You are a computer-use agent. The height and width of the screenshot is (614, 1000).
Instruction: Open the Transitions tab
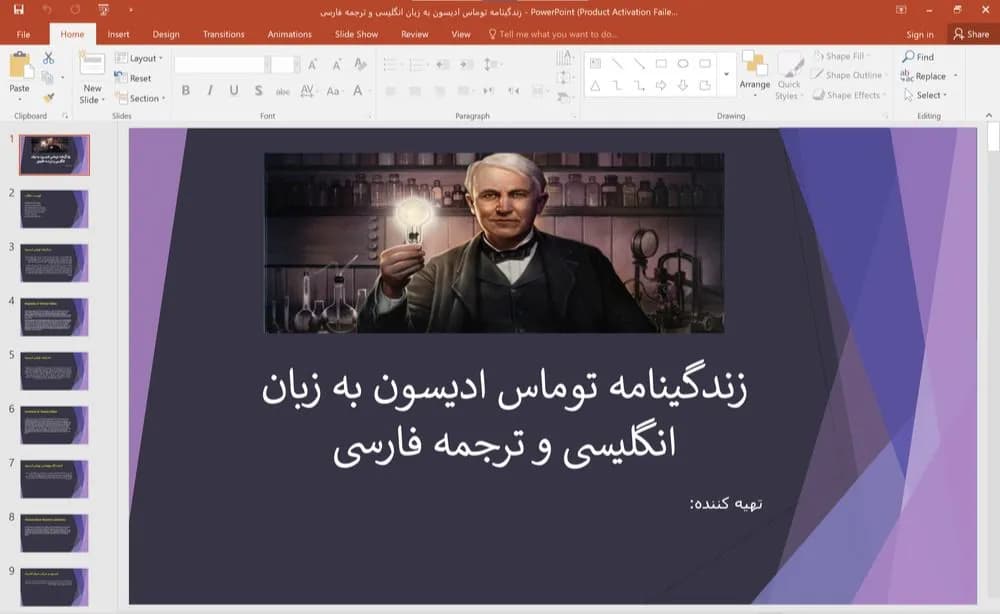coord(223,34)
